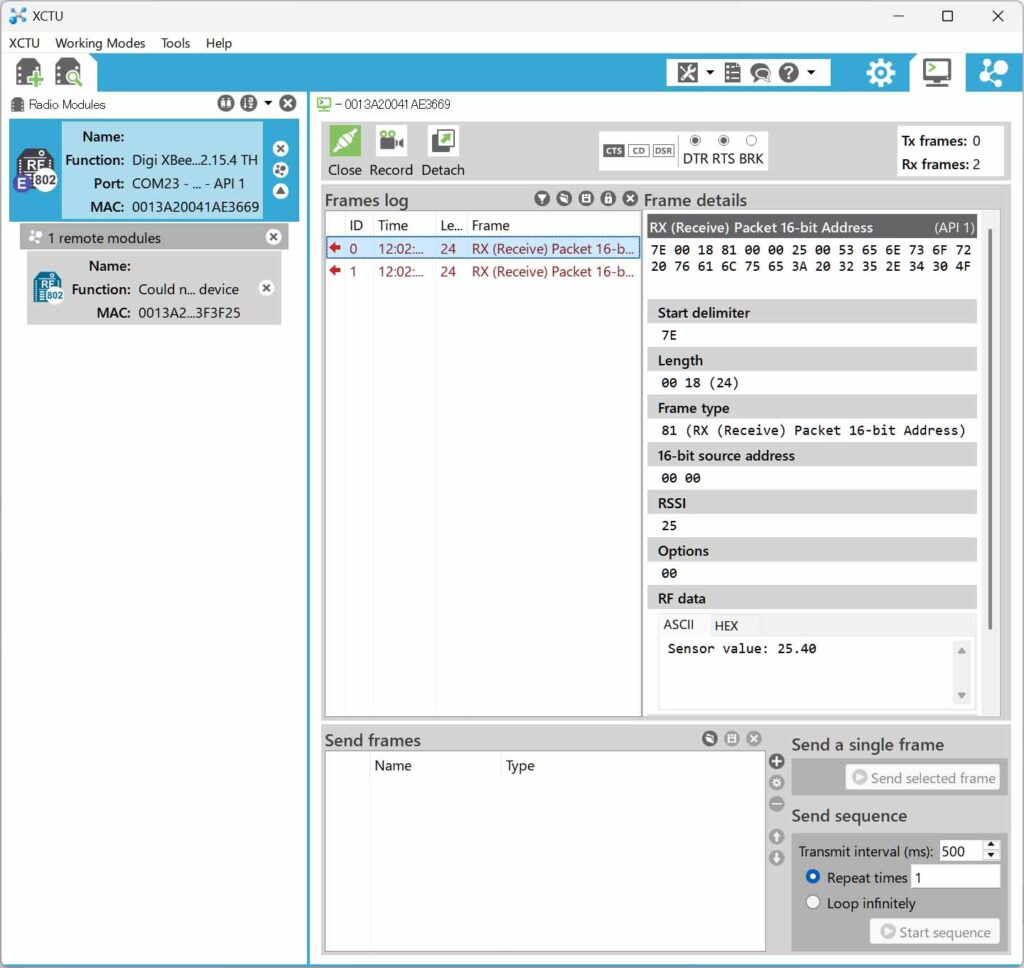The image size is (1024, 968).
Task: Toggle the frames log scroll lock
Action: point(608,199)
